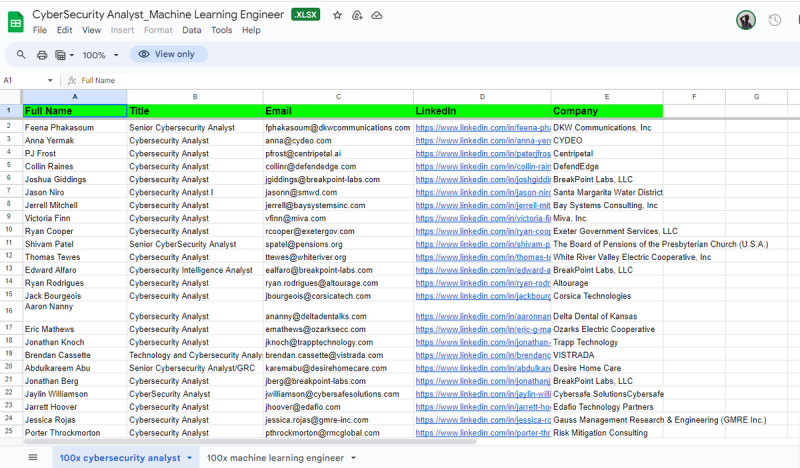
Task: Select the cell with Aaron Nanny
Action: tap(75, 311)
